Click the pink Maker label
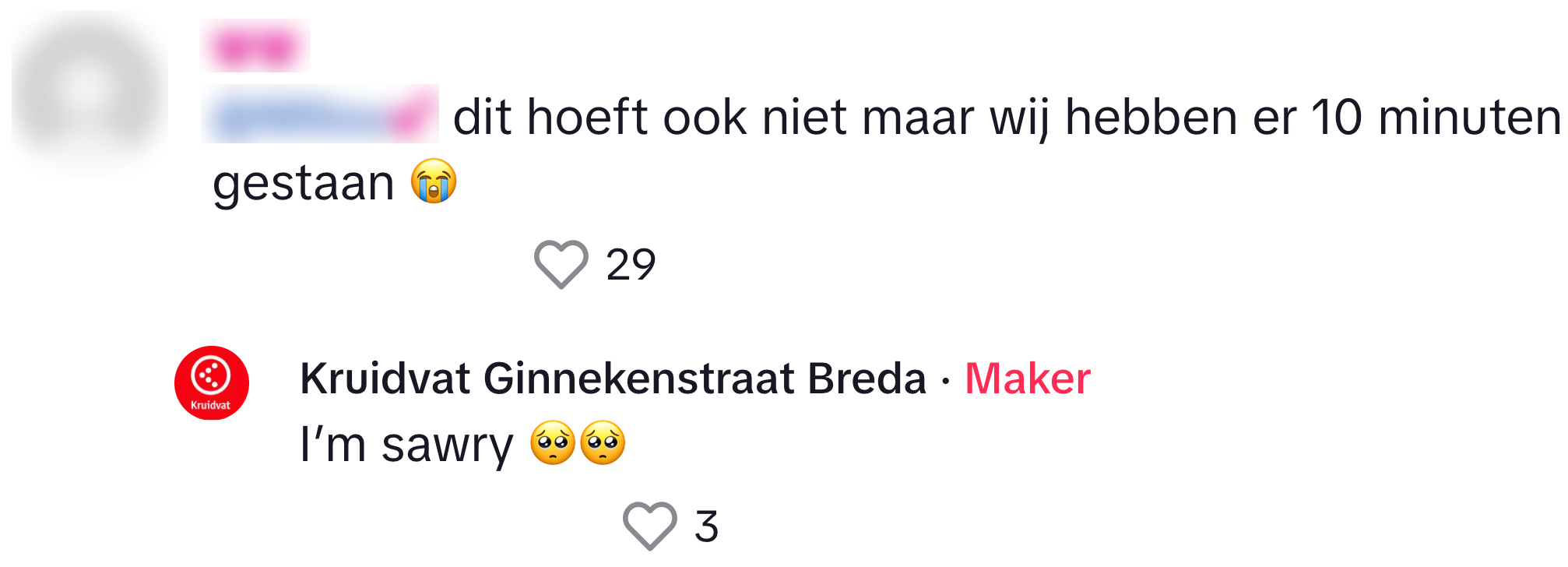This screenshot has height=567, width=1568. (x=1027, y=379)
